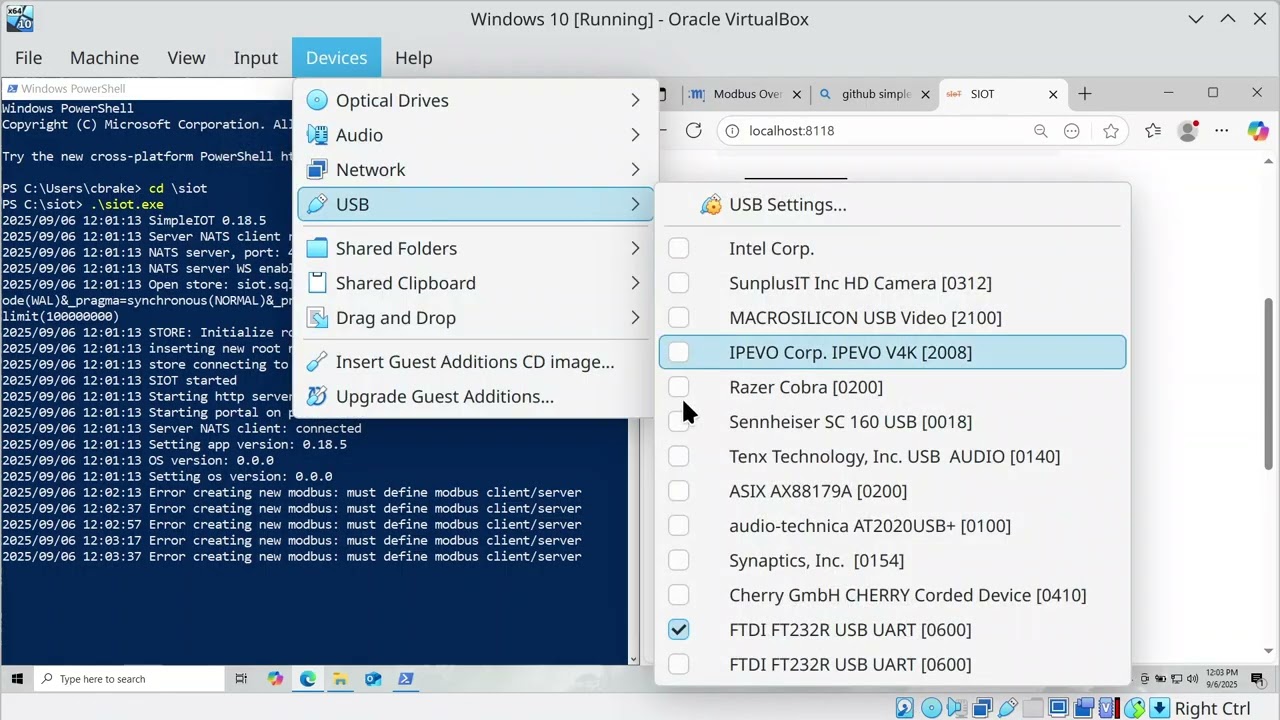This screenshot has height=720, width=1280.
Task: Click the optical drive status bar icon
Action: [932, 708]
